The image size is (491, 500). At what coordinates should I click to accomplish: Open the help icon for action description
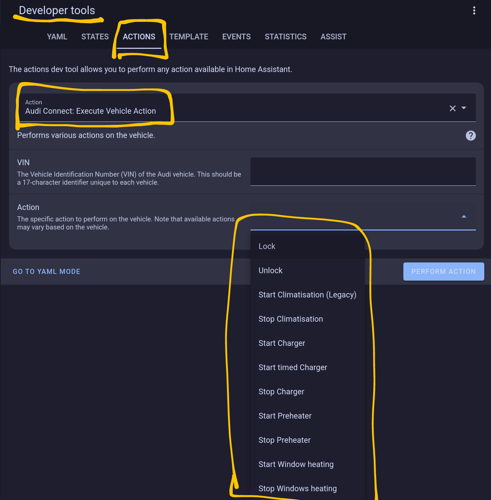coord(471,136)
